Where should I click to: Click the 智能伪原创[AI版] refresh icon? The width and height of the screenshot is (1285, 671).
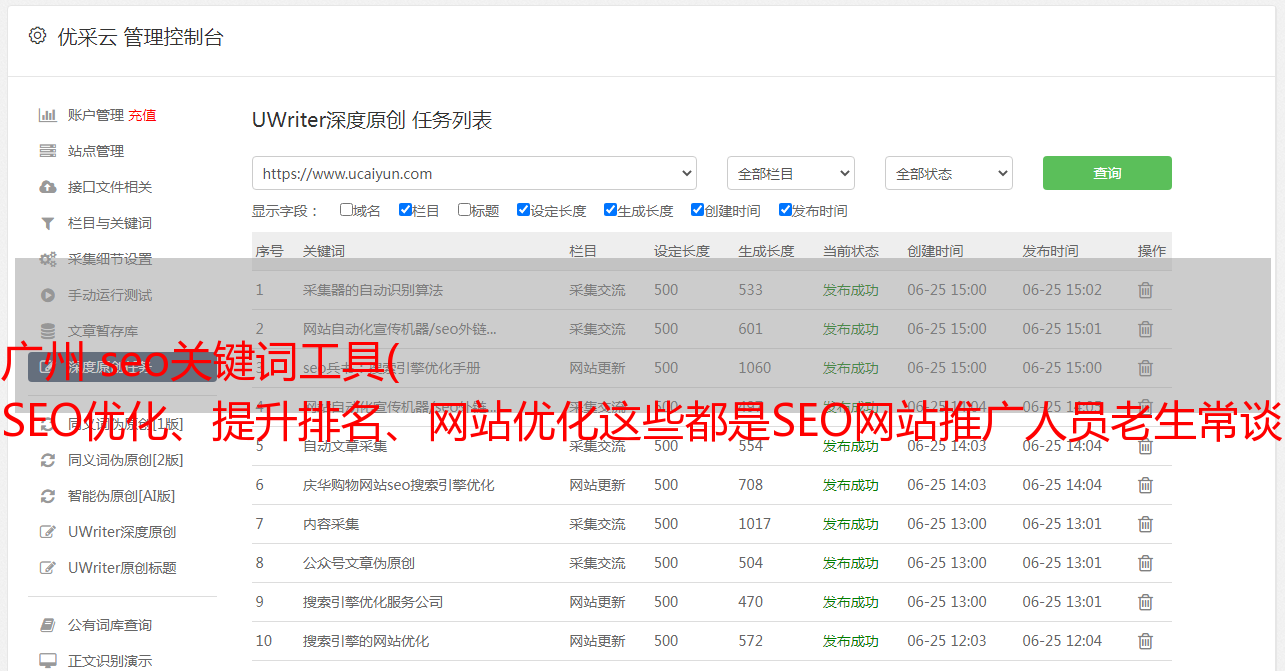tap(47, 496)
